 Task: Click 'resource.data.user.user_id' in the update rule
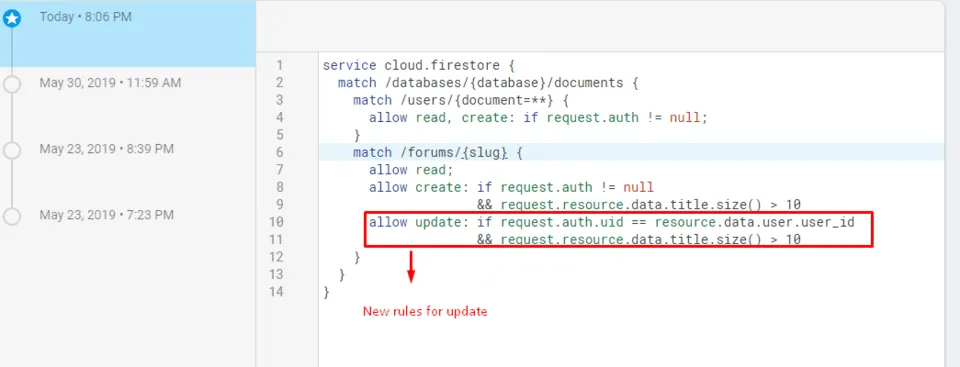pyautogui.click(x=754, y=222)
